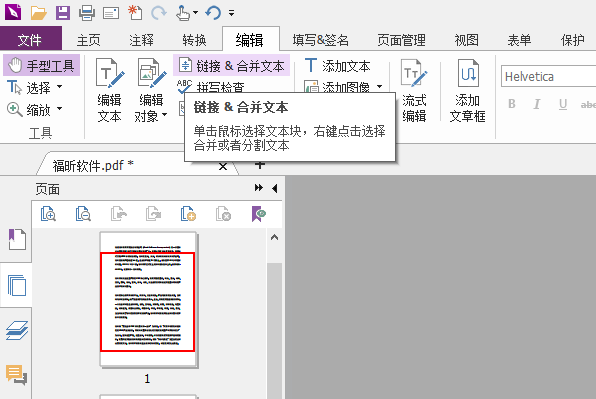Switch to the 表单 tab
The image size is (596, 399).
coord(519,40)
